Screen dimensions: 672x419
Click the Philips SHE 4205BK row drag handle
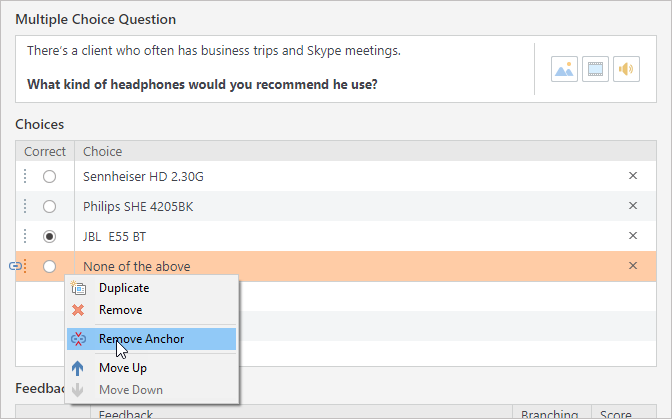(25, 207)
